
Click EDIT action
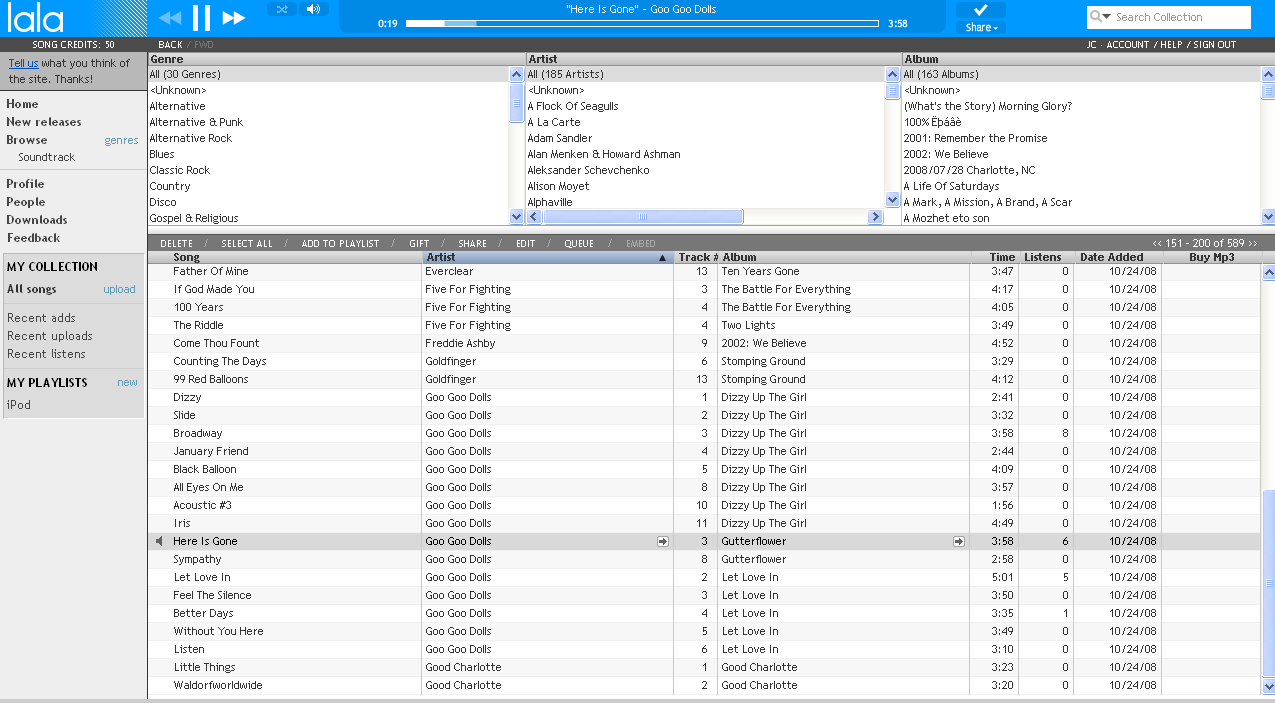(x=526, y=244)
